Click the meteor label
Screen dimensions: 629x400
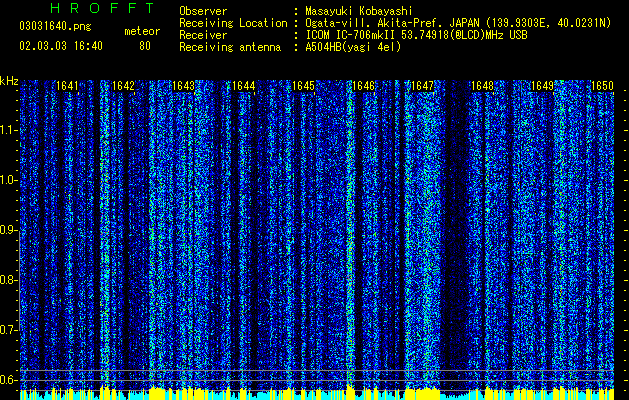click(142, 31)
